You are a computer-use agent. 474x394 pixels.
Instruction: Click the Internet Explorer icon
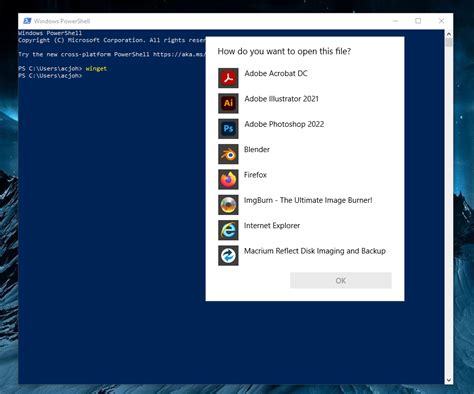(228, 230)
